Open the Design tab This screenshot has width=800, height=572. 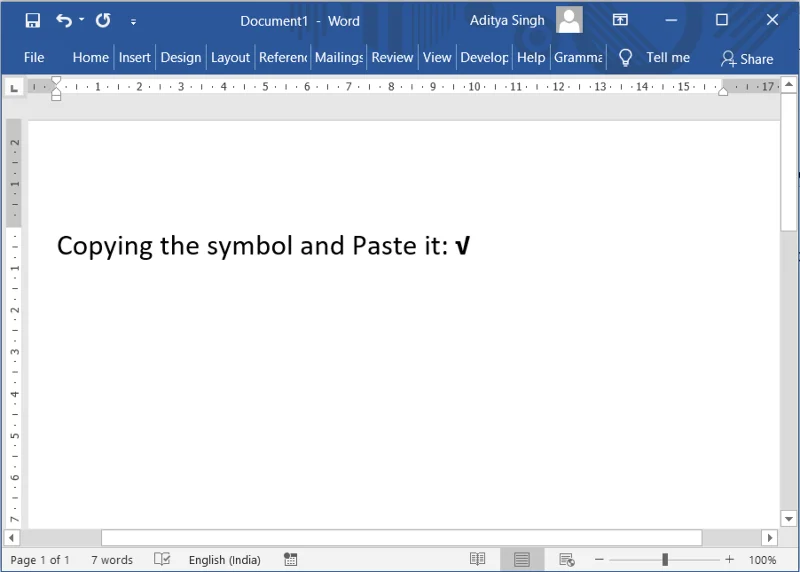coord(181,57)
